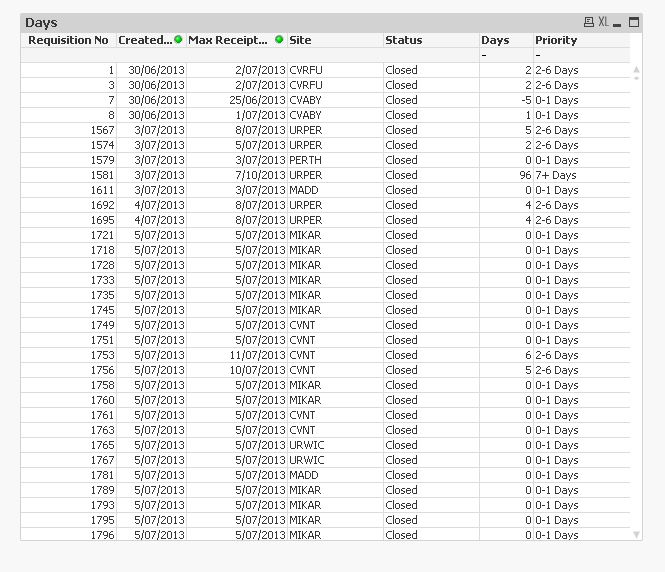Screen dimensions: 665x572
Task: Click the Priority column header
Action: pyautogui.click(x=581, y=40)
